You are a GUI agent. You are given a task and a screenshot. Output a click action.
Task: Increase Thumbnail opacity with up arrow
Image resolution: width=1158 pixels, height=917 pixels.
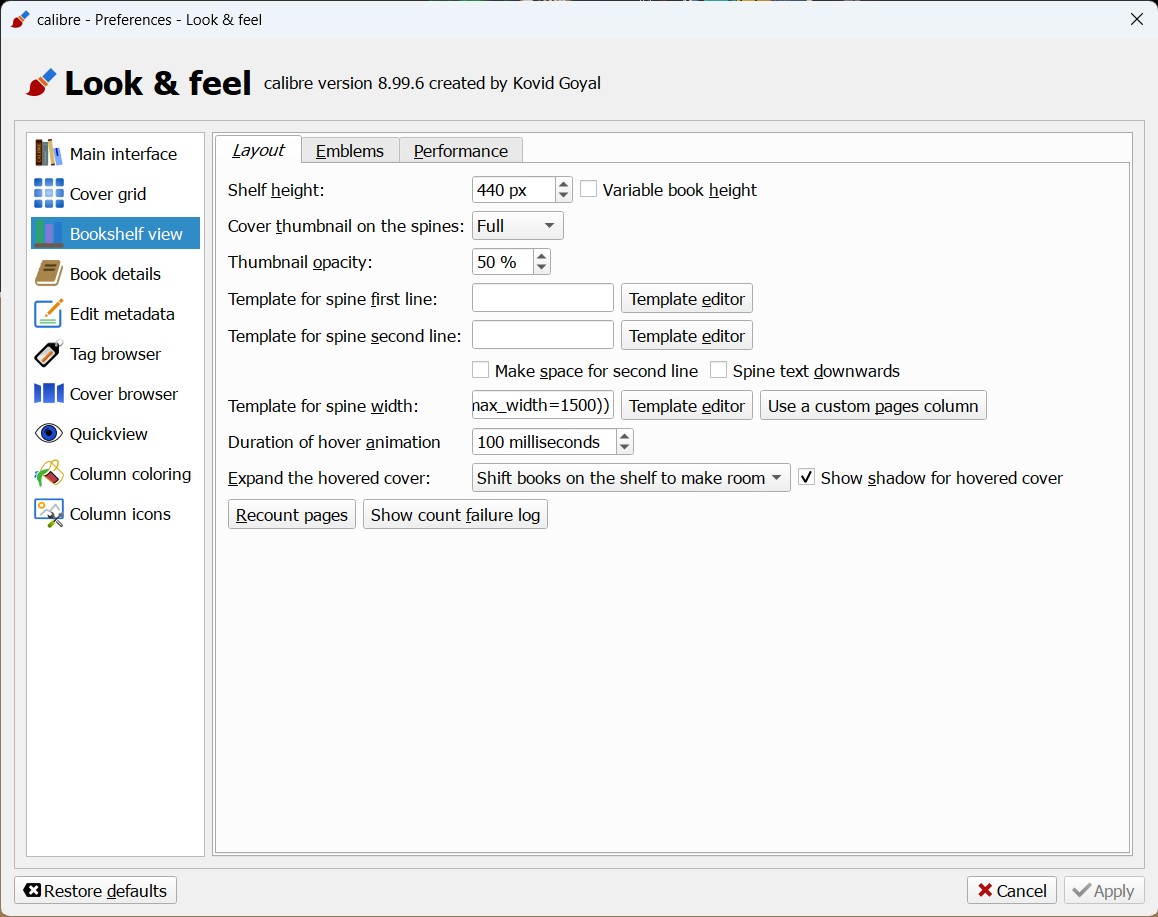coord(541,256)
